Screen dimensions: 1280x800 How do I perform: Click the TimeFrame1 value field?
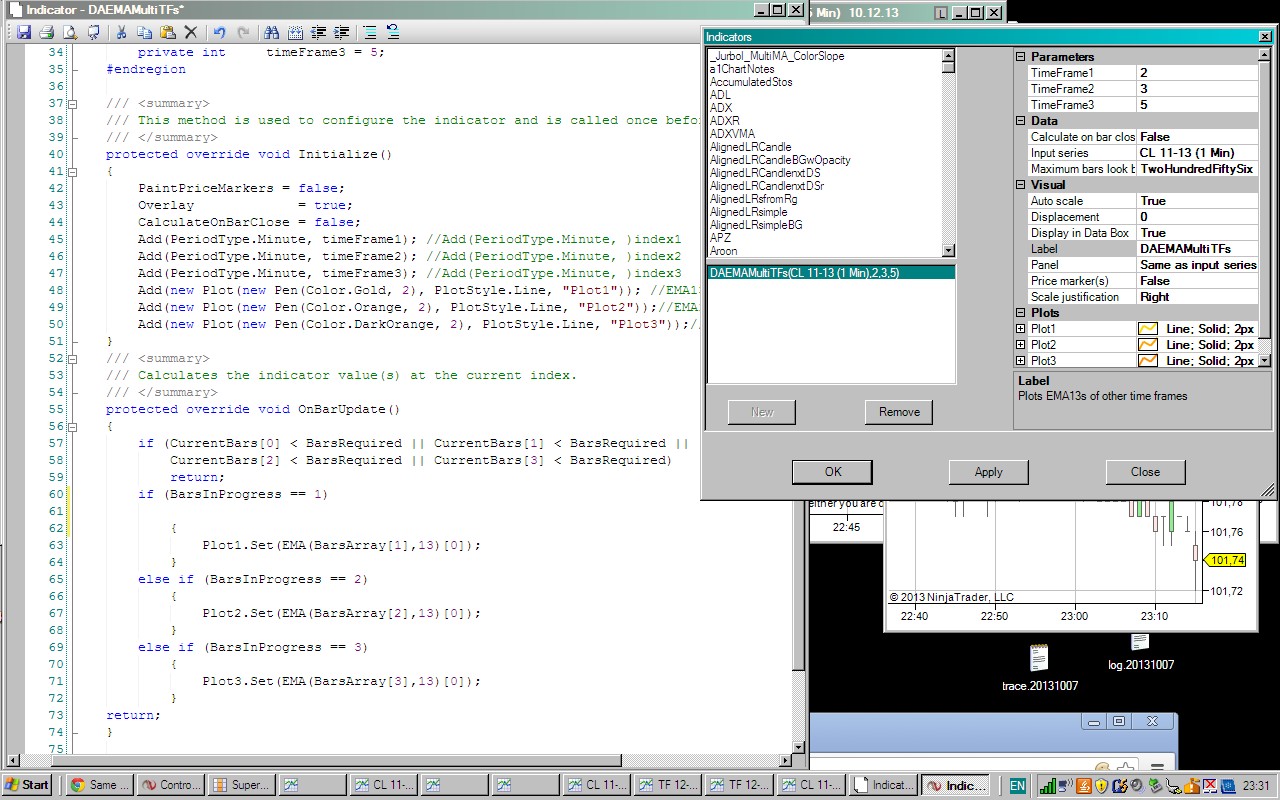[1196, 73]
